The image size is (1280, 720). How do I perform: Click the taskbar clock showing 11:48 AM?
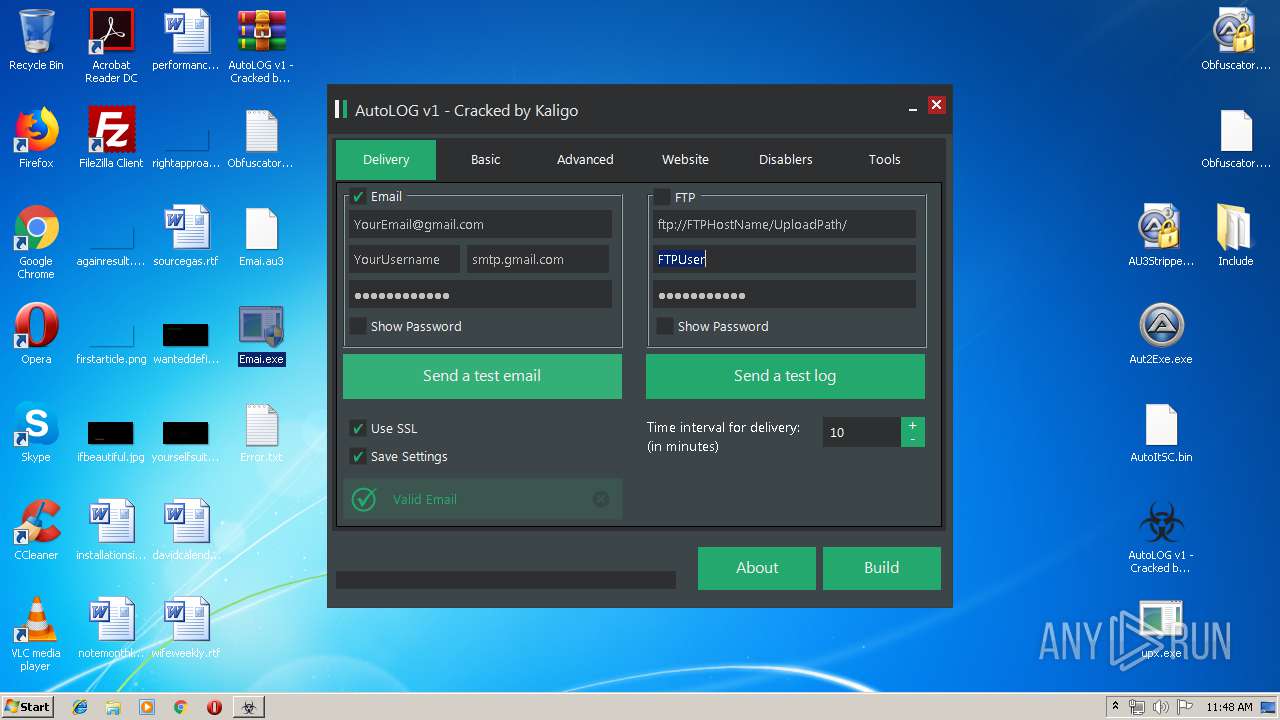coord(1229,707)
